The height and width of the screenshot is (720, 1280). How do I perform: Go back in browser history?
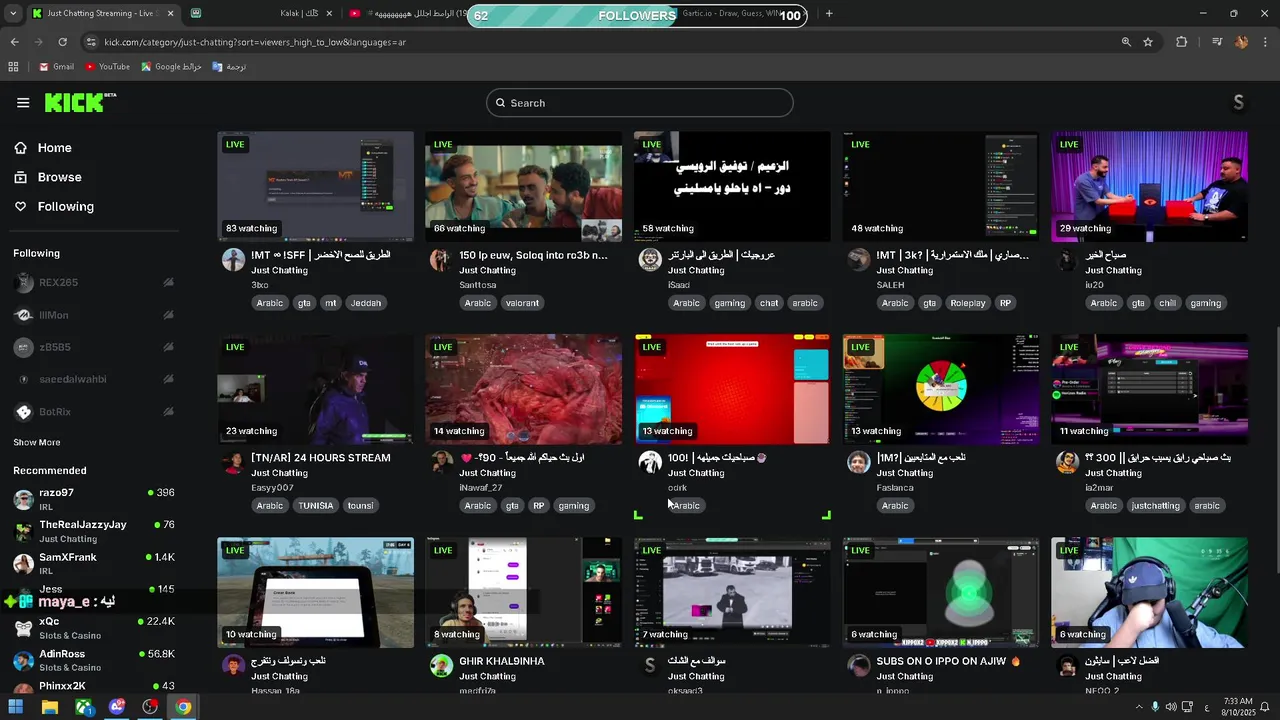(x=14, y=42)
